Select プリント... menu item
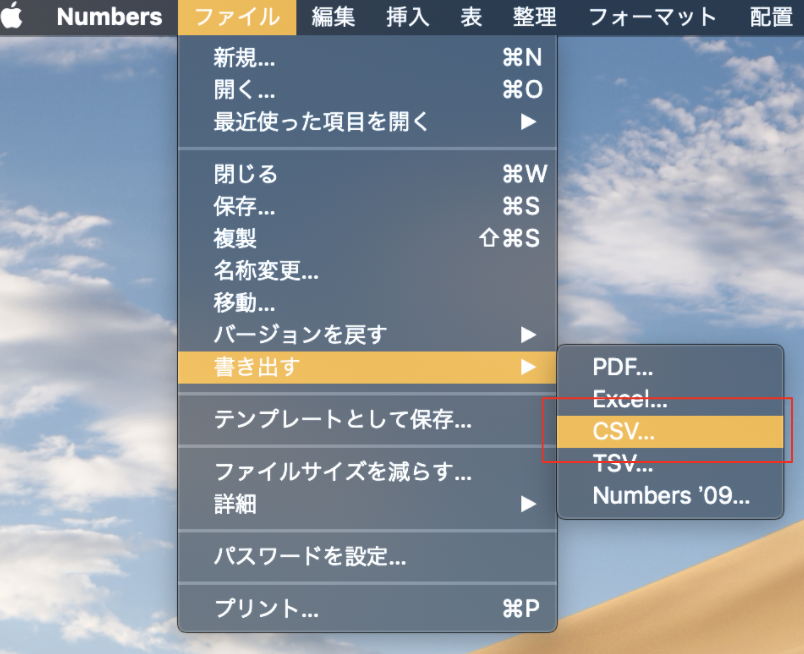This screenshot has height=654, width=804. 367,608
